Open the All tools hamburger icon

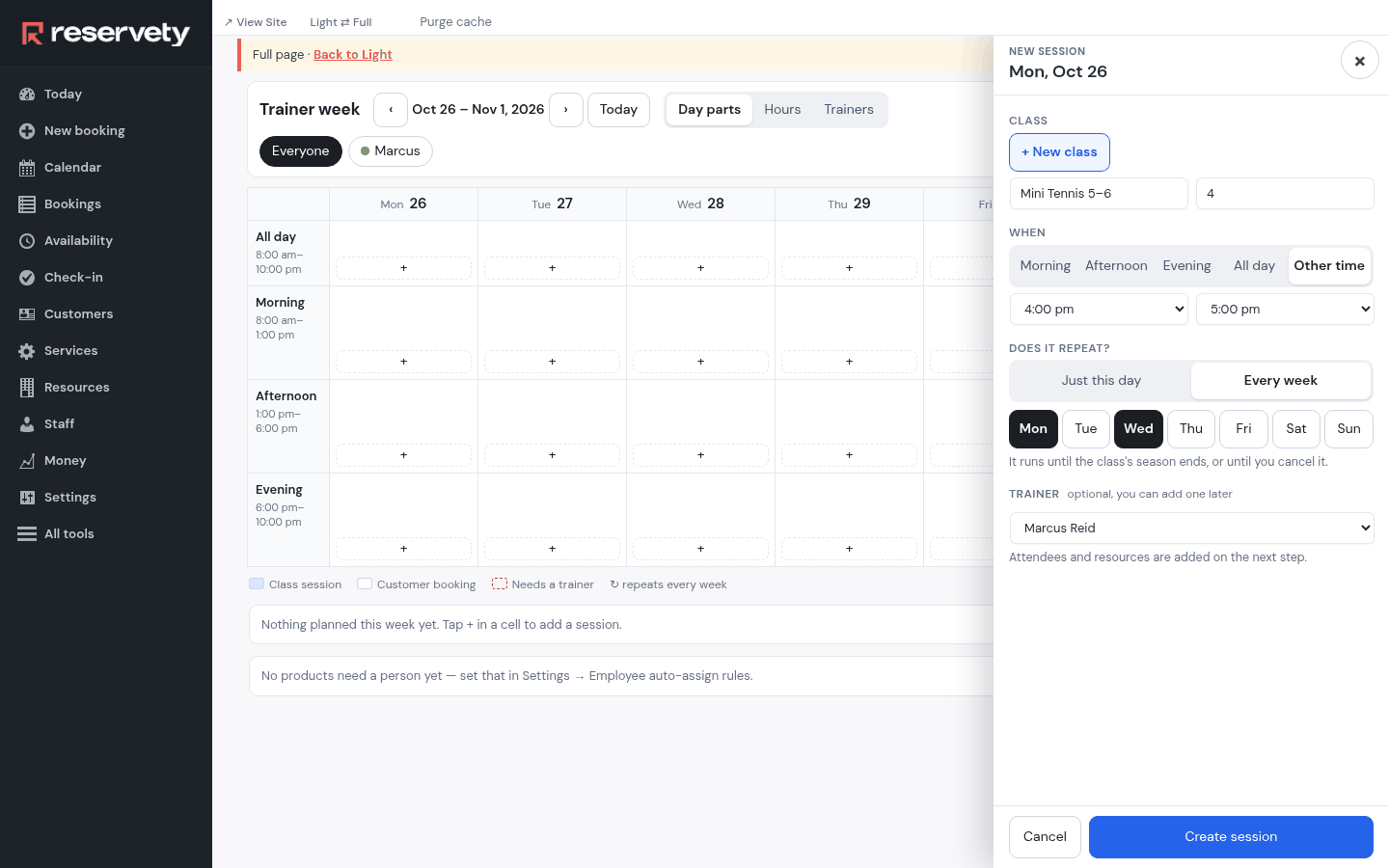tap(27, 534)
